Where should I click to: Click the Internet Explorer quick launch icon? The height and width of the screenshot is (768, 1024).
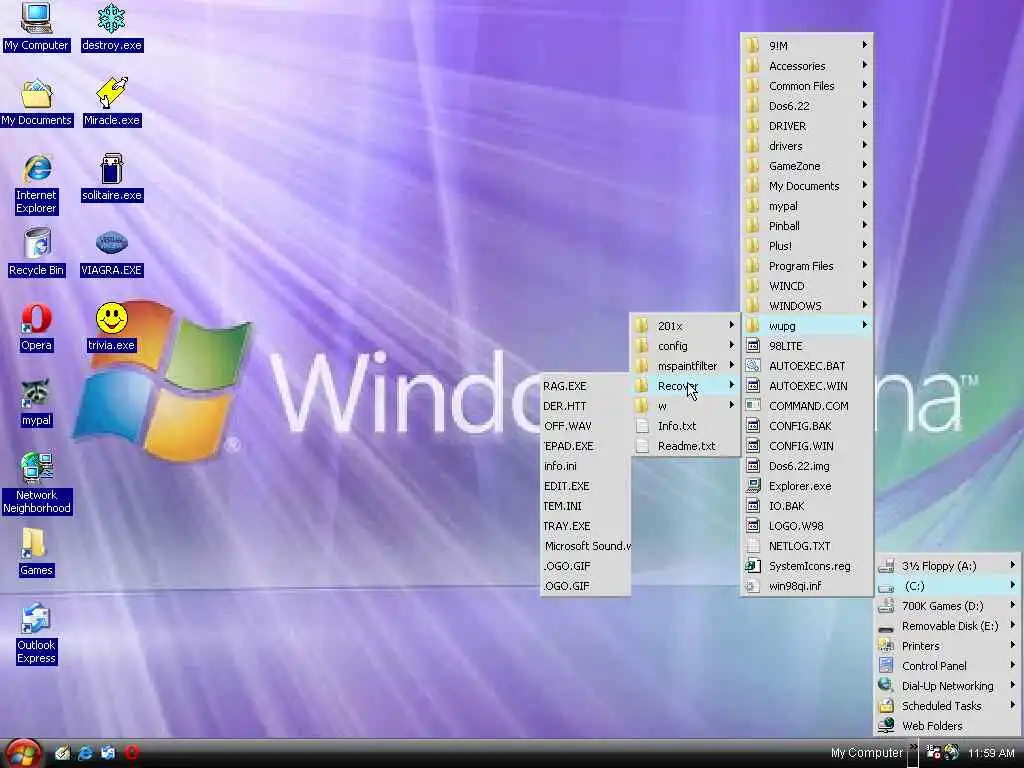(85, 753)
